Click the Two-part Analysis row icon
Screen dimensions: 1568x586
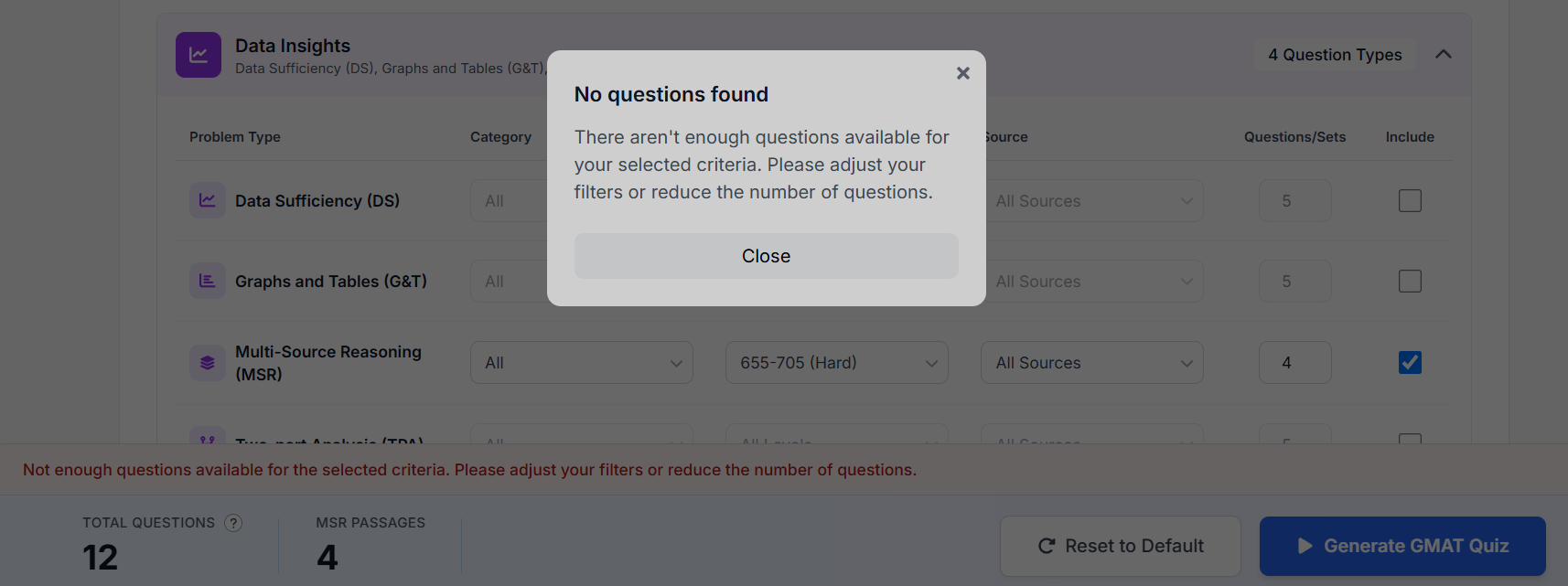point(208,437)
